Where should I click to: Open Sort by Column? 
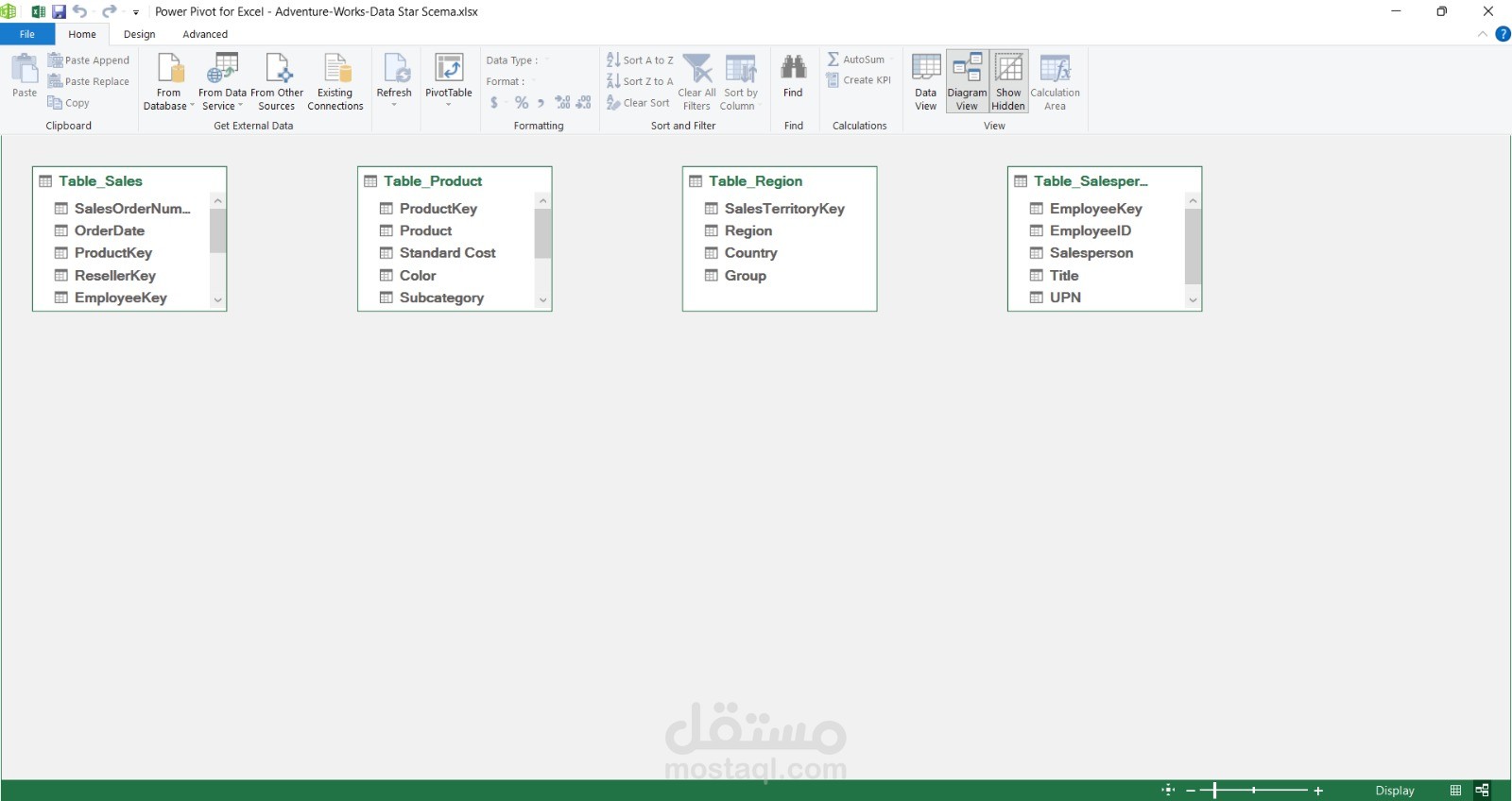click(740, 82)
